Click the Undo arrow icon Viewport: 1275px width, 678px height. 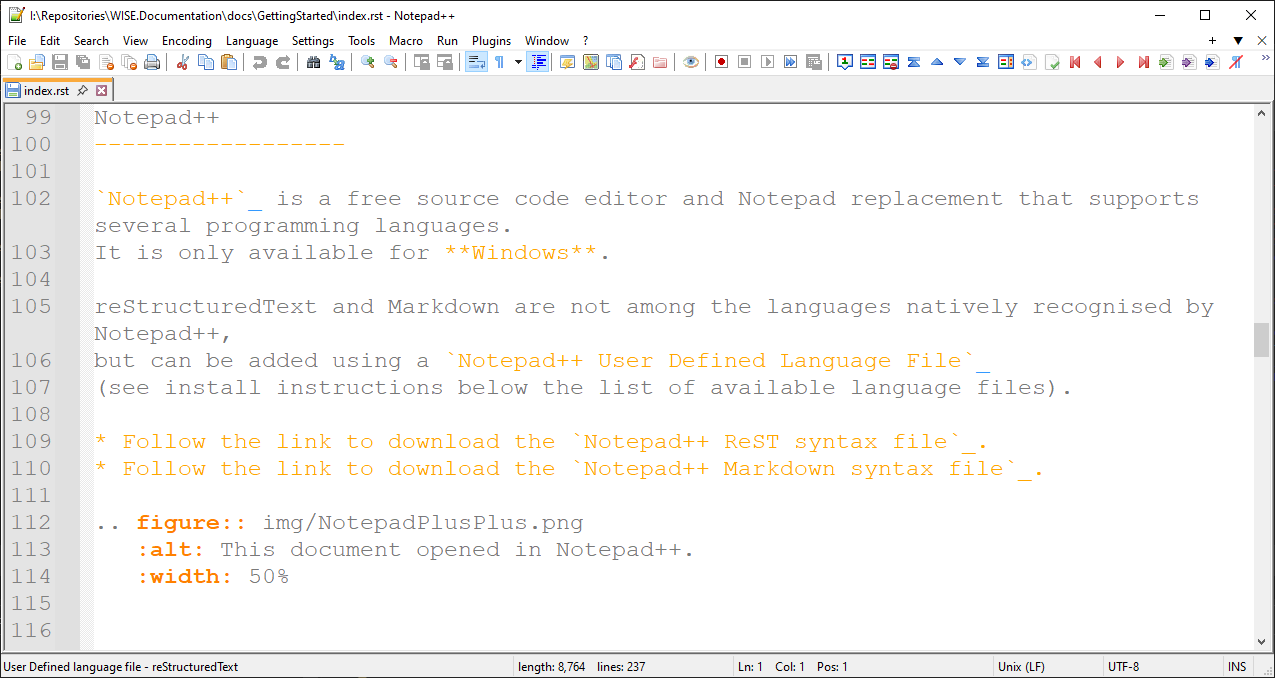tap(260, 62)
